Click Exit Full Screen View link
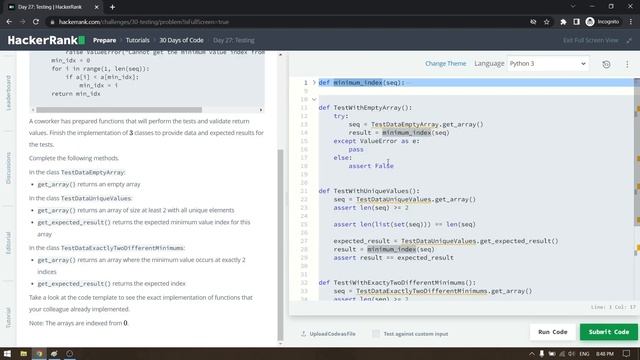The image size is (640, 360). [591, 40]
